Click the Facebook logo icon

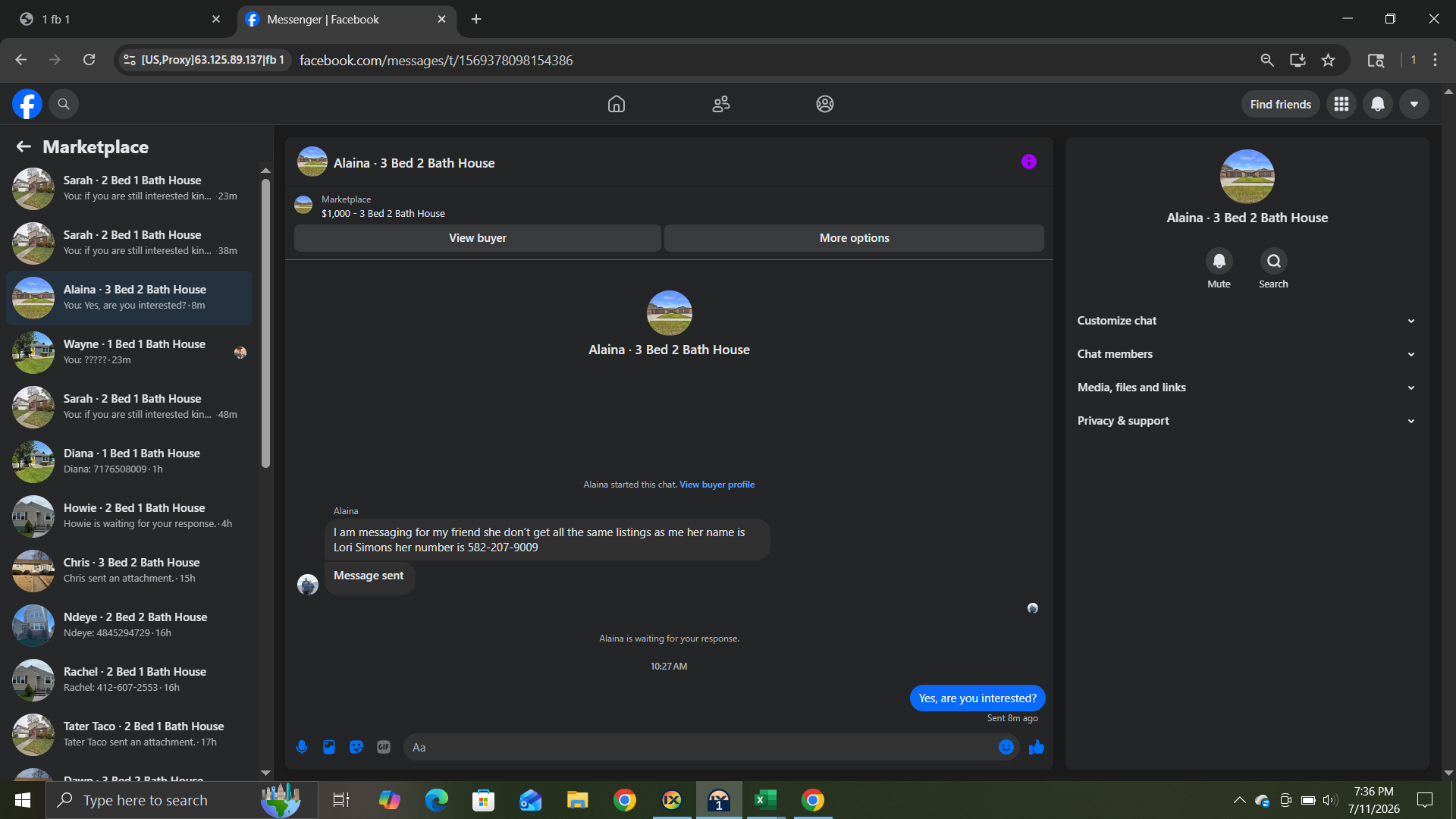pyautogui.click(x=27, y=104)
